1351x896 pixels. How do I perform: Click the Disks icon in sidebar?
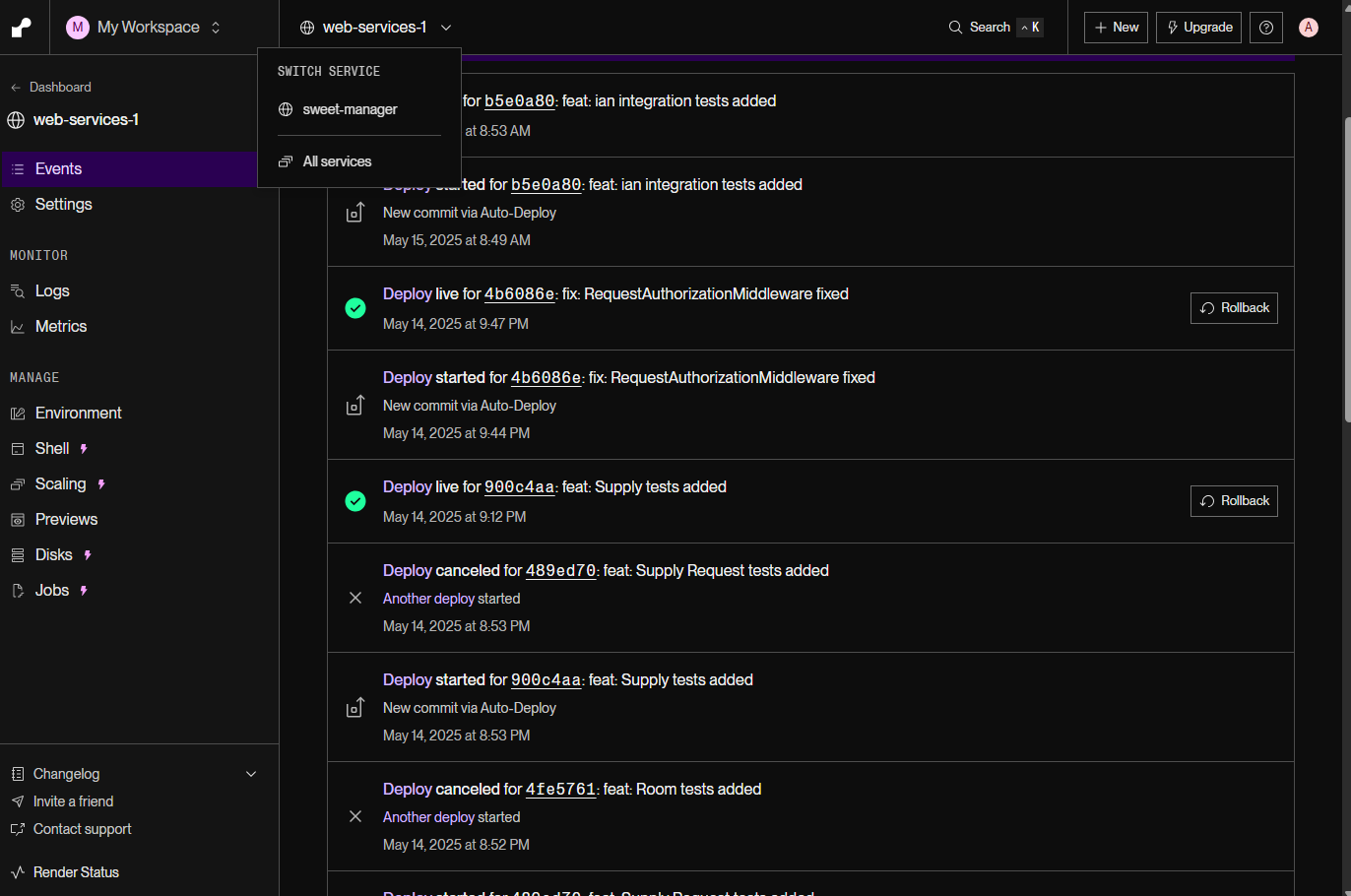coord(17,555)
